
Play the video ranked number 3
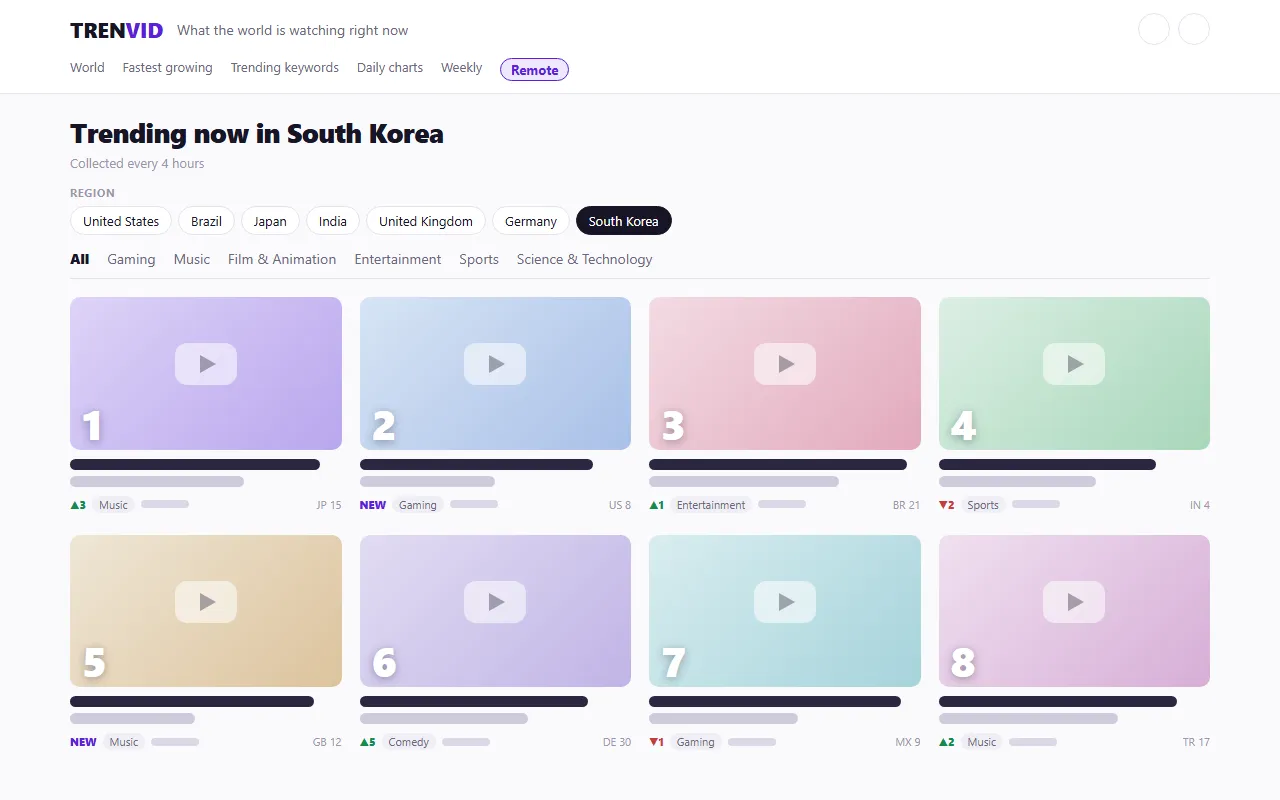coord(785,364)
